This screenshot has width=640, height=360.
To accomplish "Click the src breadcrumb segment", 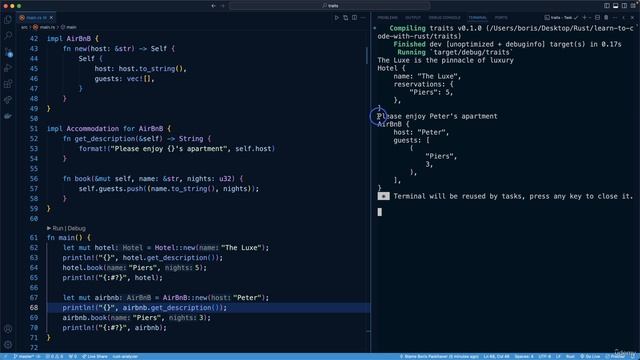I will (x=24, y=27).
